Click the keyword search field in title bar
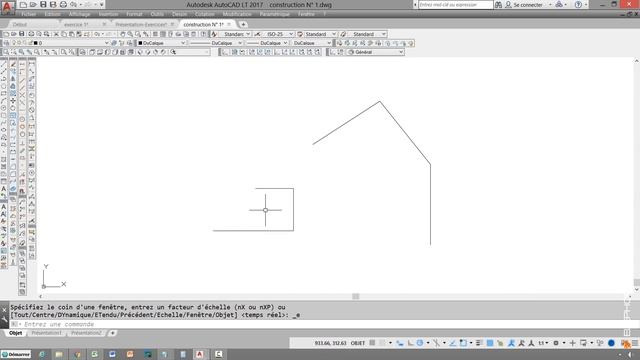Viewport: 640px width, 360px height. pyautogui.click(x=456, y=5)
